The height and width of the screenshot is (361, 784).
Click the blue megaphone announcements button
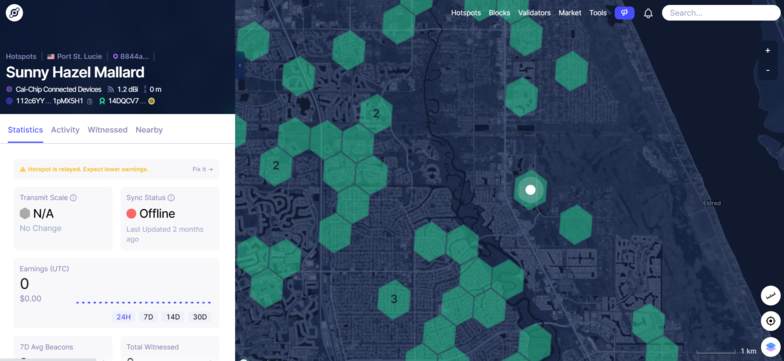point(624,13)
